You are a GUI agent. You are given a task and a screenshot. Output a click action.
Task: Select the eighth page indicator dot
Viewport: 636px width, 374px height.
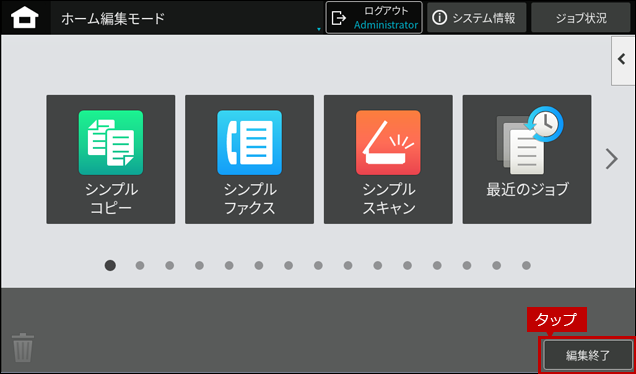point(318,266)
